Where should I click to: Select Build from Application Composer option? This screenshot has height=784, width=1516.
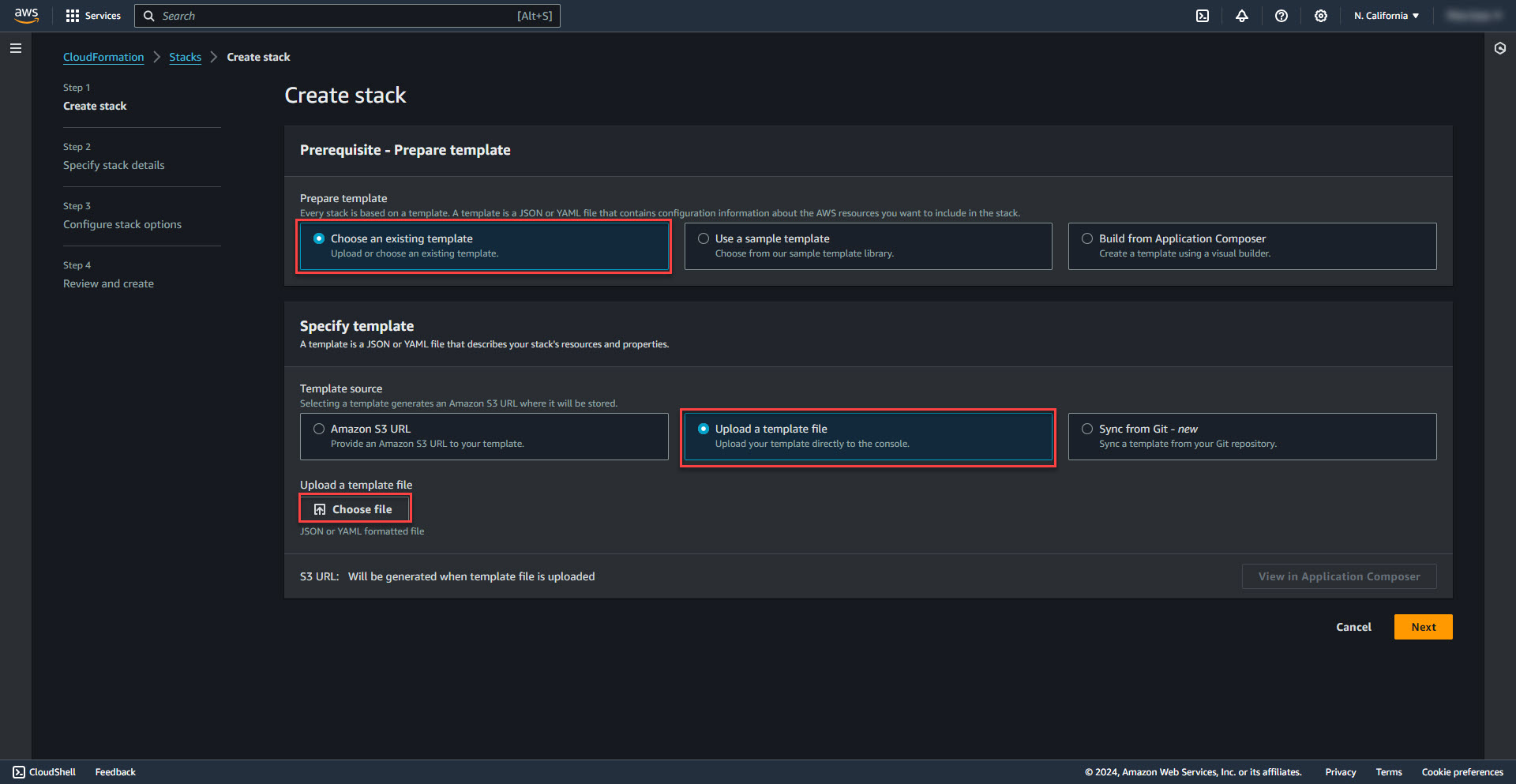click(x=1252, y=246)
